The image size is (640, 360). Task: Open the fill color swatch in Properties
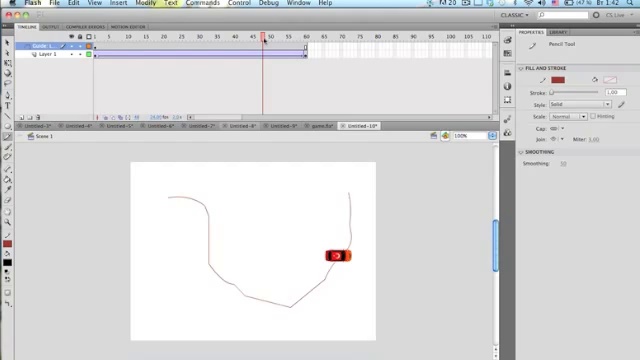pyautogui.click(x=610, y=80)
